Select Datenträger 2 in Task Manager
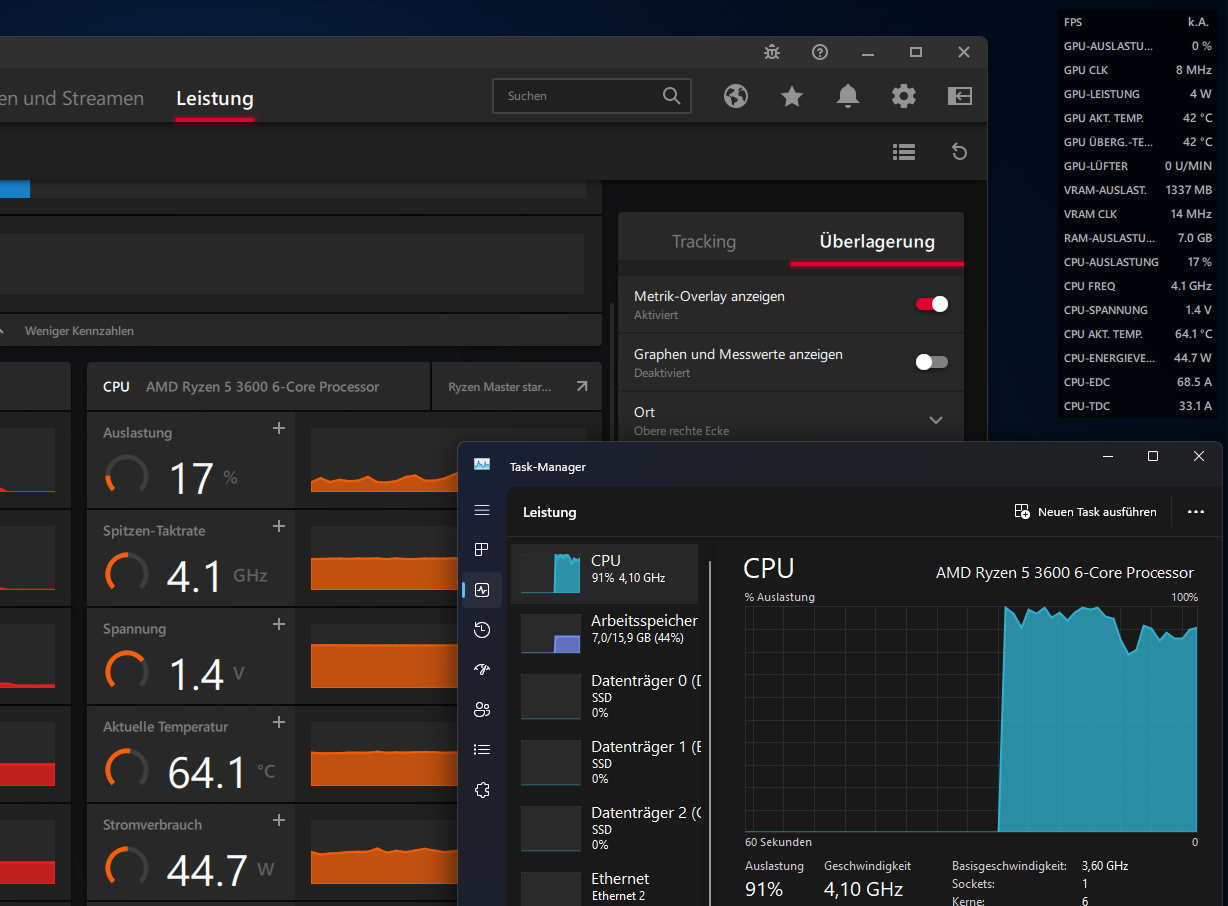This screenshot has height=906, width=1228. point(605,828)
